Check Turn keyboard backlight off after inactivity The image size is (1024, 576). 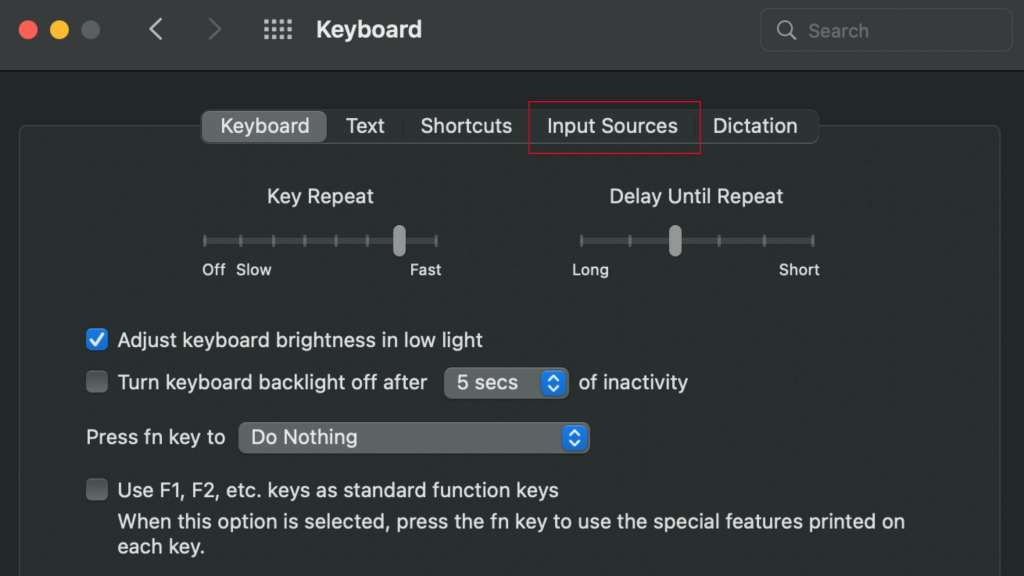(96, 381)
